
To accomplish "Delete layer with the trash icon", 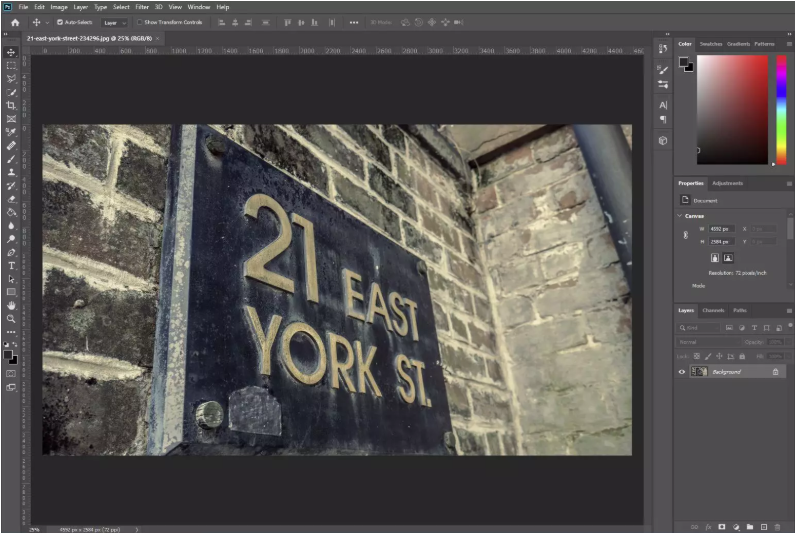I will (777, 527).
